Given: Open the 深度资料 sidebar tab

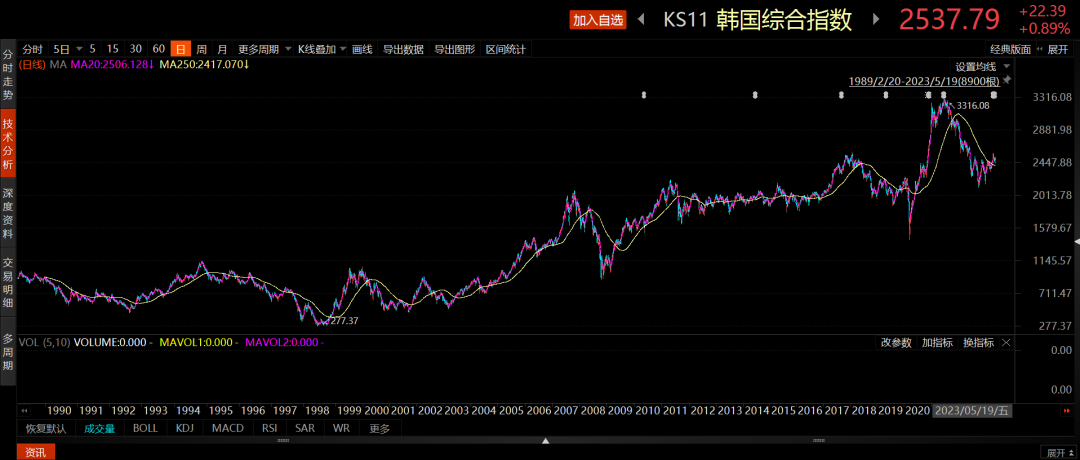Looking at the screenshot, I should [x=8, y=214].
